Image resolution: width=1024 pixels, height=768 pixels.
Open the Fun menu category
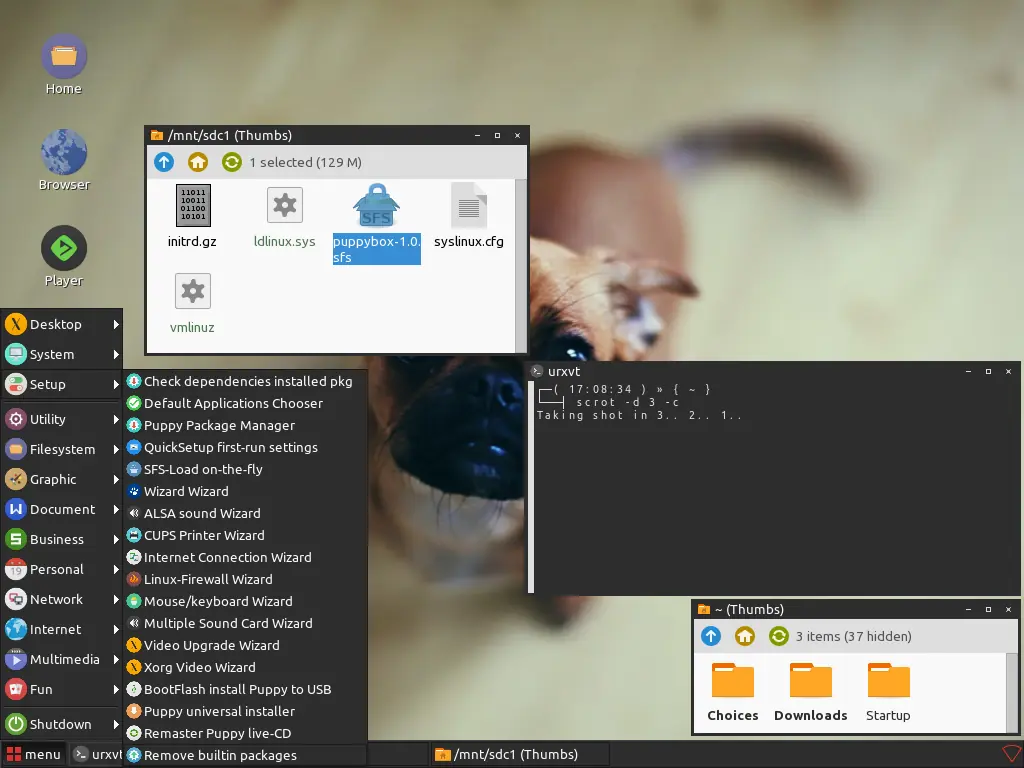coord(62,690)
